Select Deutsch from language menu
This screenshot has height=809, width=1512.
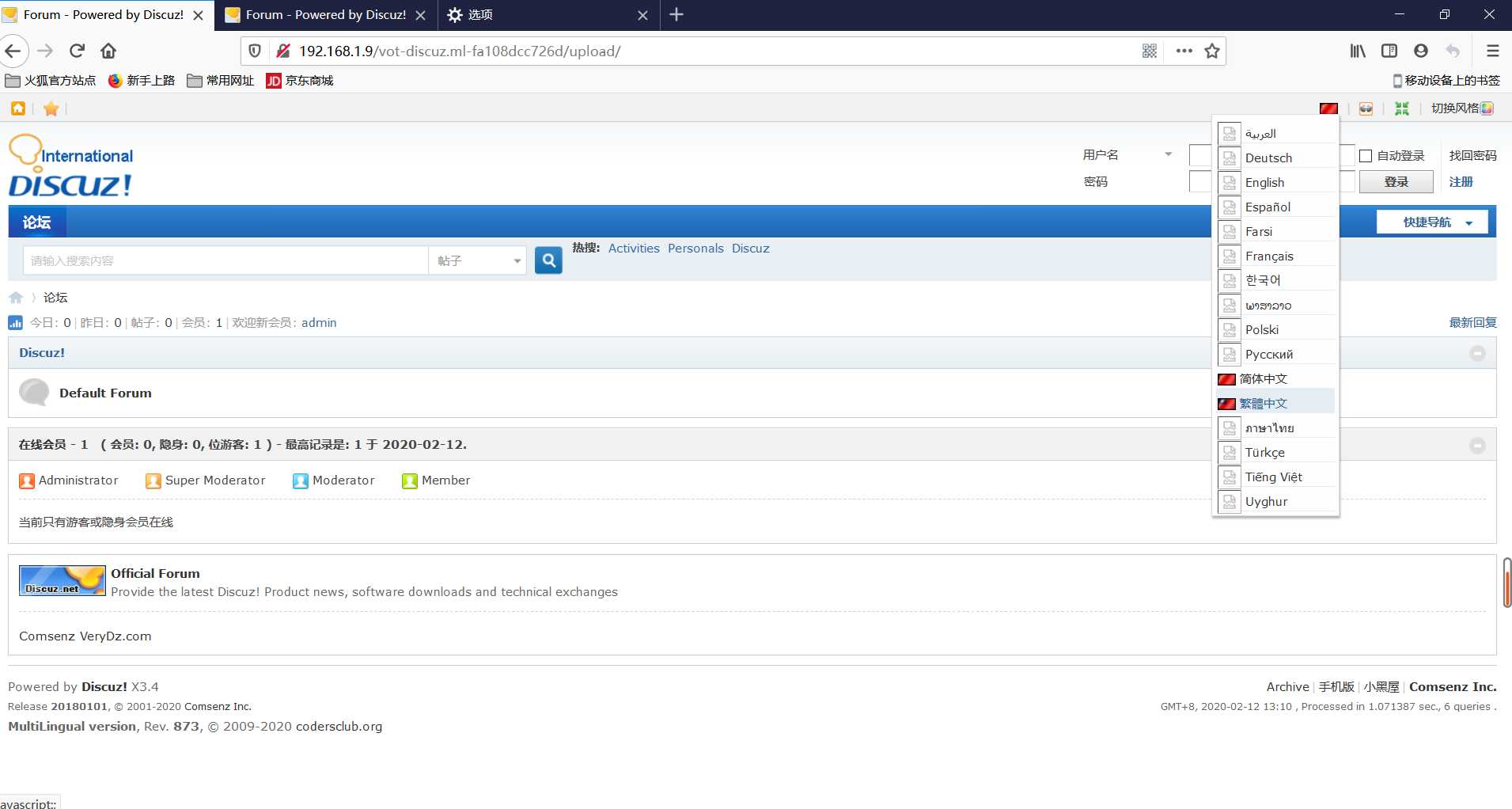tap(1275, 158)
